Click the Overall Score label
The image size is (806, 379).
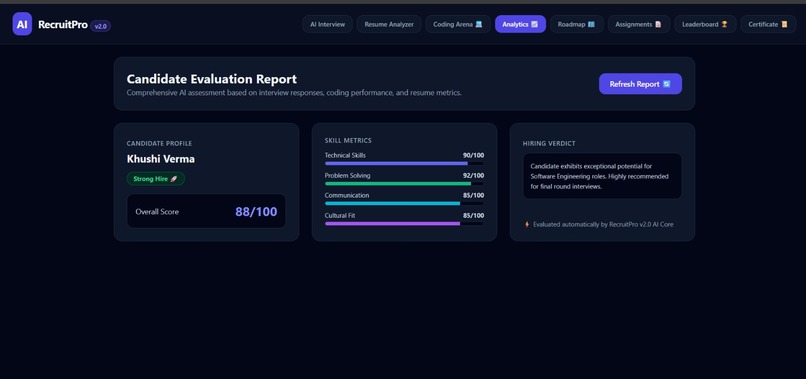click(157, 211)
